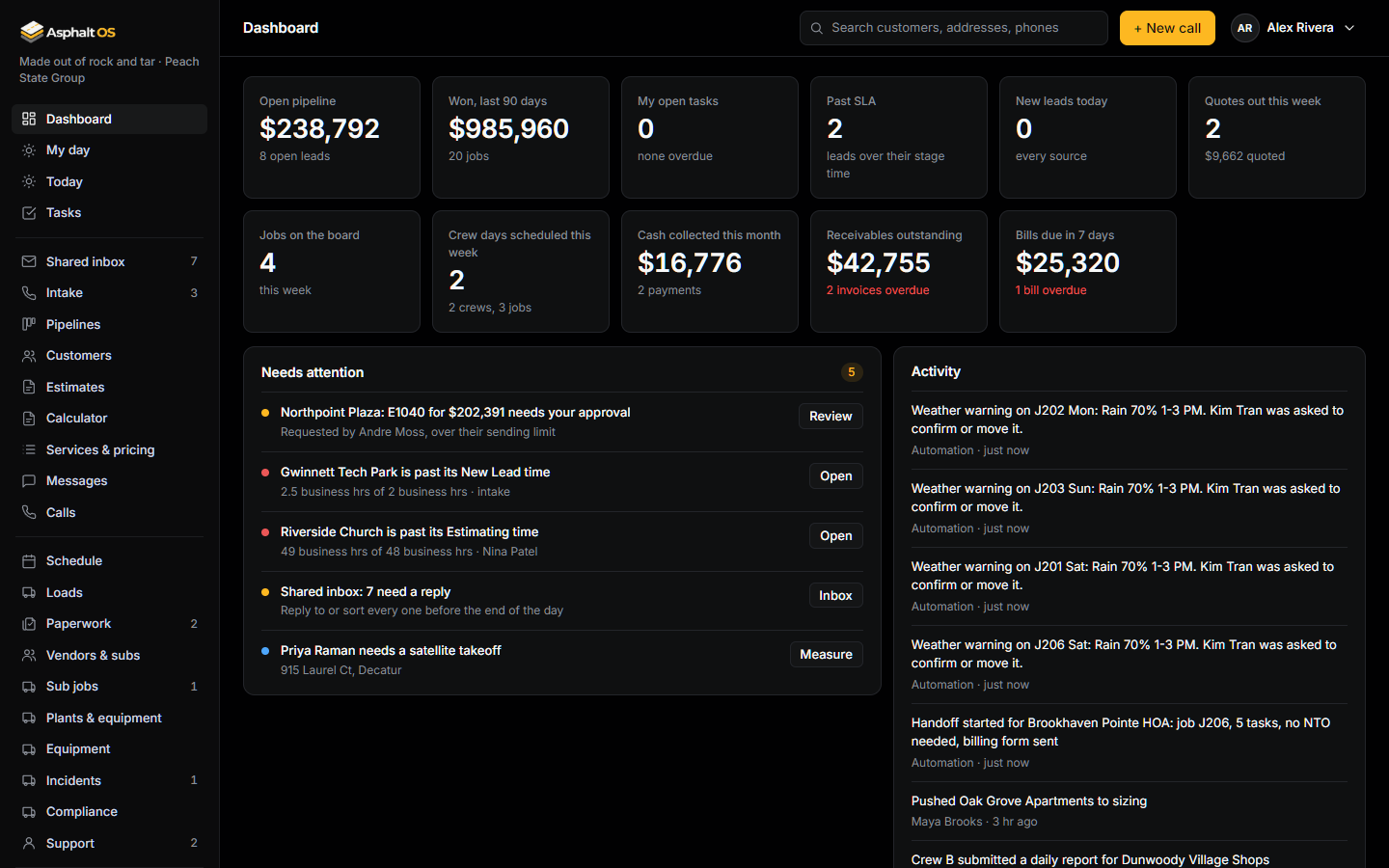Review the Northpoint Plaza approval request
This screenshot has width=1389, height=868.
(831, 417)
